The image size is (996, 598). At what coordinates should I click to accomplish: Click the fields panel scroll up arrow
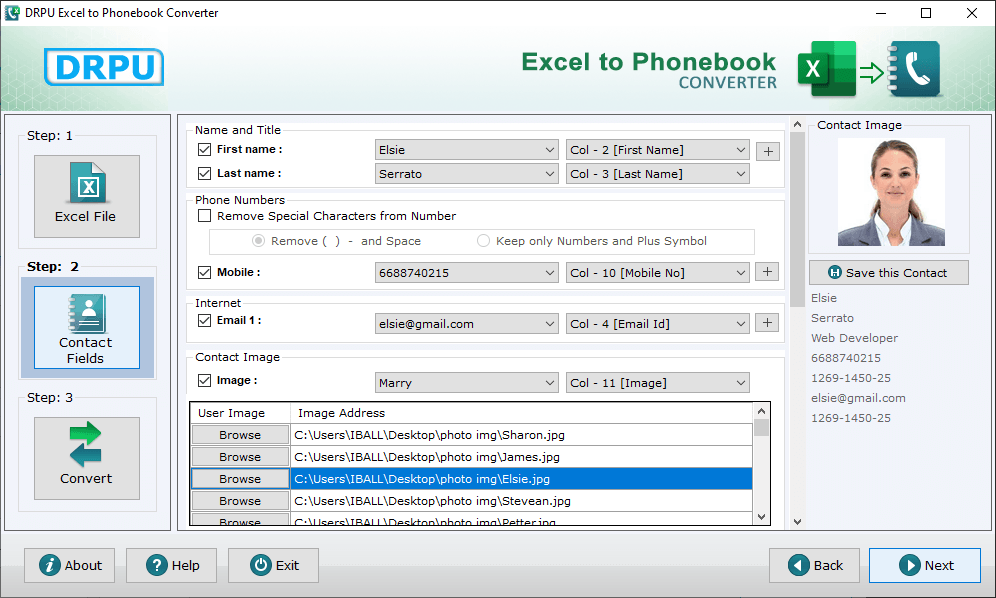tap(797, 125)
